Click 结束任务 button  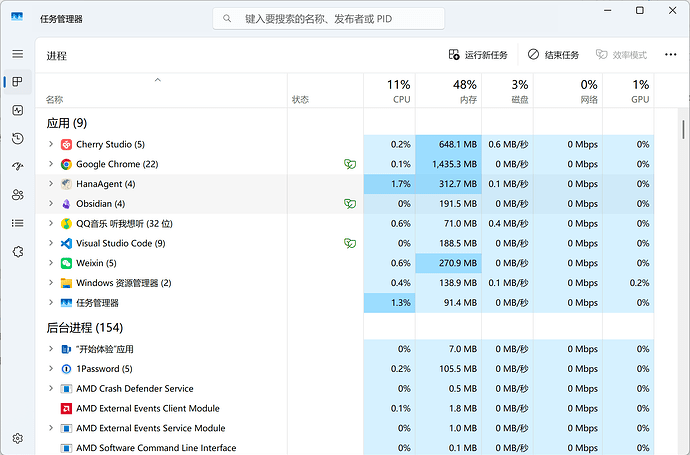point(553,55)
